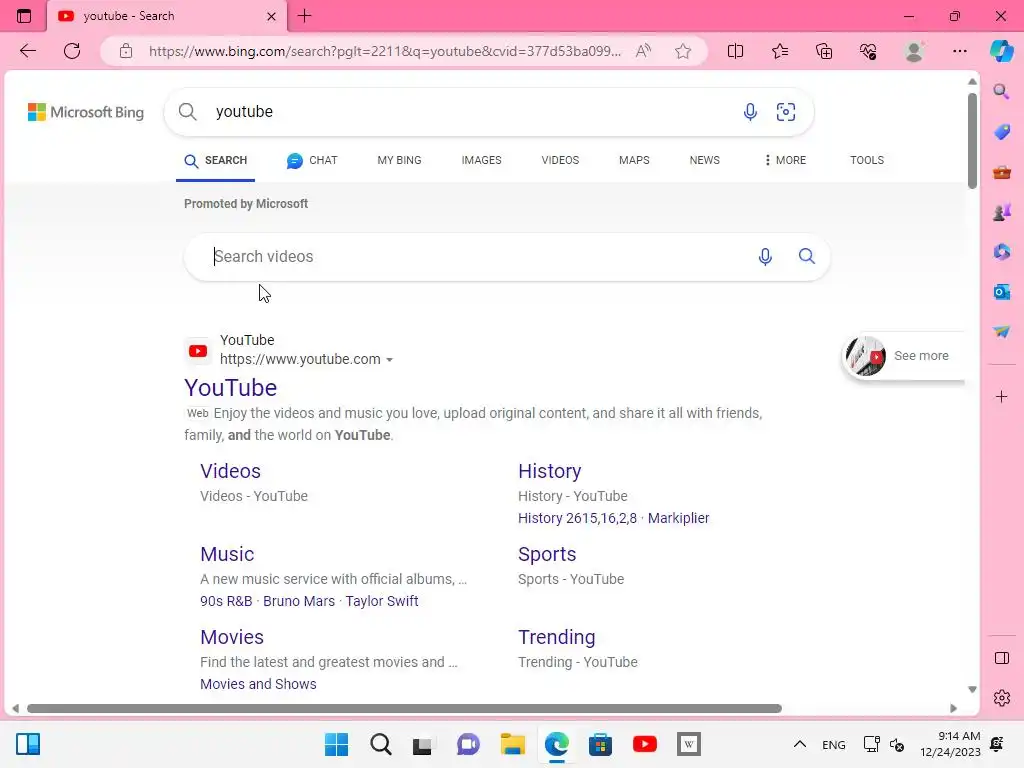Open the TOOLS option
The width and height of the screenshot is (1024, 768).
[x=867, y=160]
